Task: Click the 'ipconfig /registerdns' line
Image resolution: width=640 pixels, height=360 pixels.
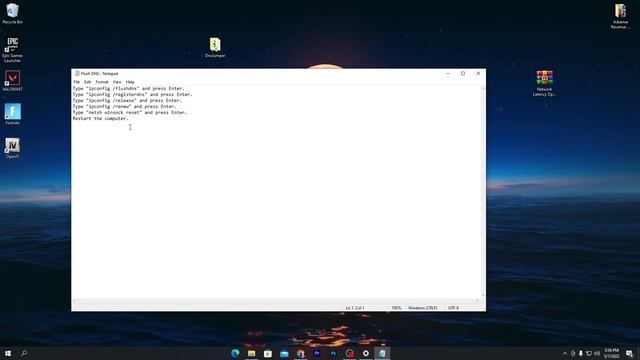Action: (132, 94)
